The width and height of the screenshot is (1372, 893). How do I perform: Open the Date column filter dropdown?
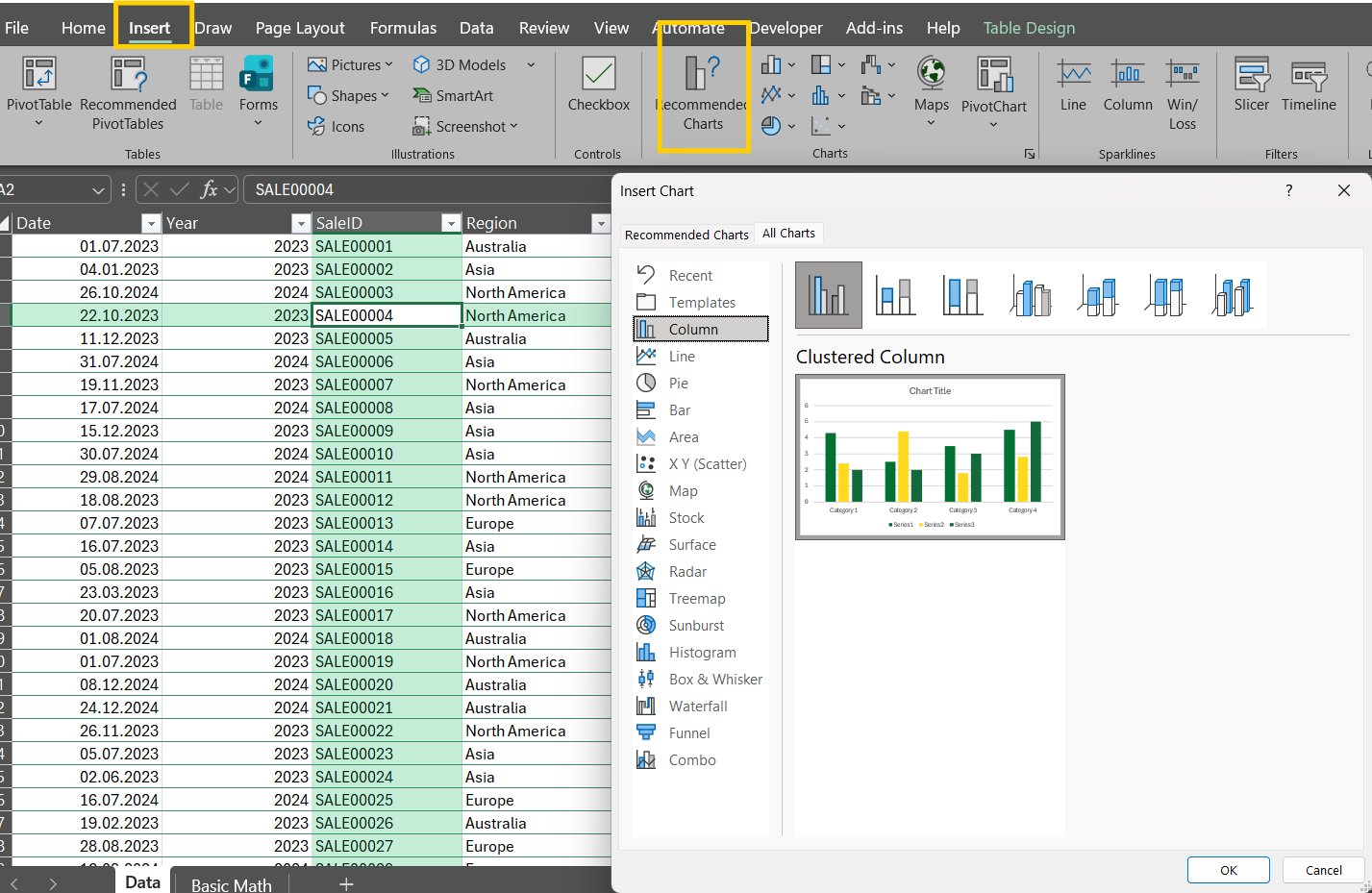click(x=150, y=223)
